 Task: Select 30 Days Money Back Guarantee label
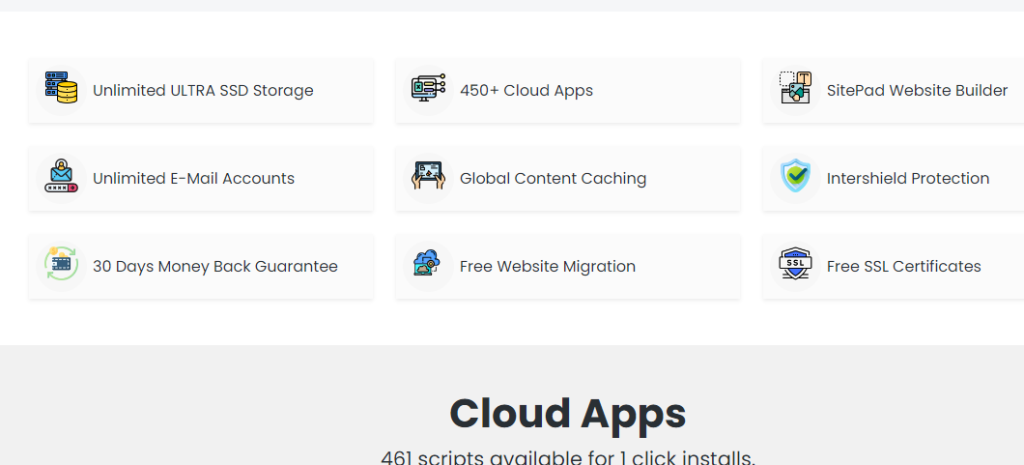pyautogui.click(x=216, y=266)
